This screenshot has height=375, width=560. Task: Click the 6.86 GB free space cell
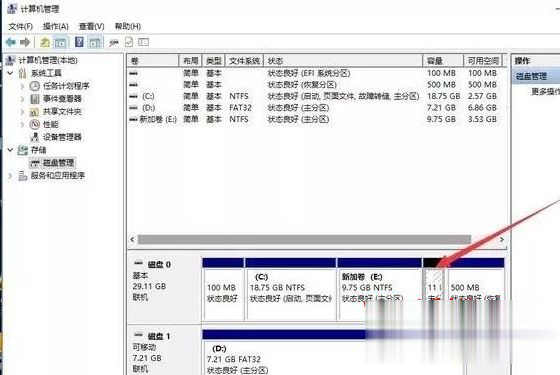(x=482, y=108)
